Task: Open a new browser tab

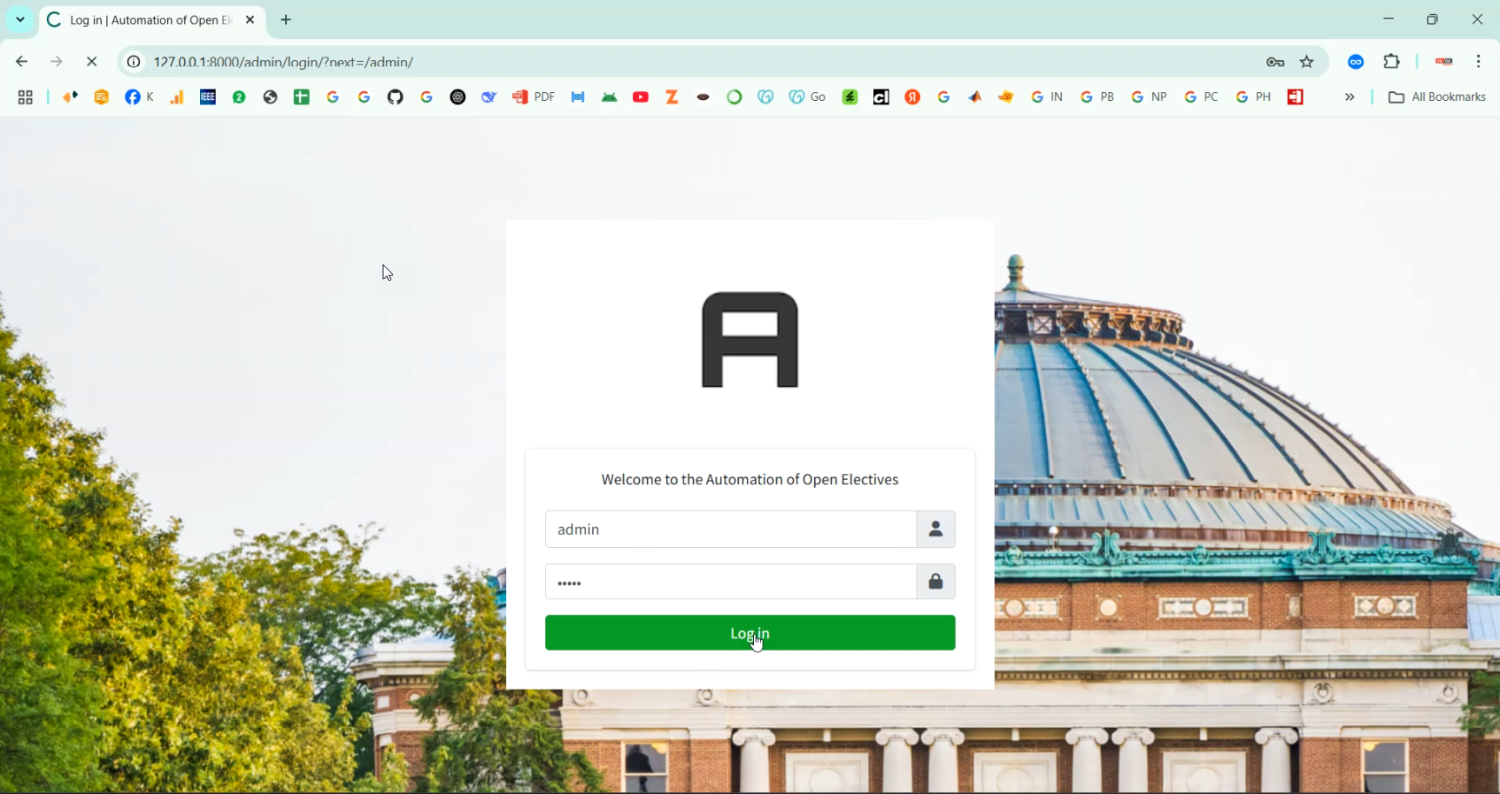Action: [x=286, y=20]
